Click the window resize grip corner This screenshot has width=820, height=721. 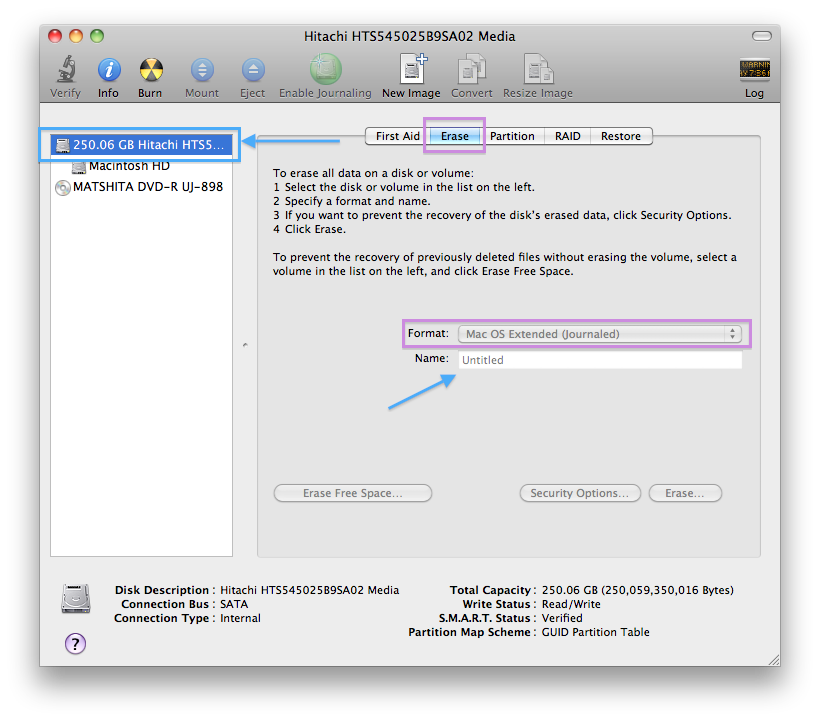[x=774, y=660]
